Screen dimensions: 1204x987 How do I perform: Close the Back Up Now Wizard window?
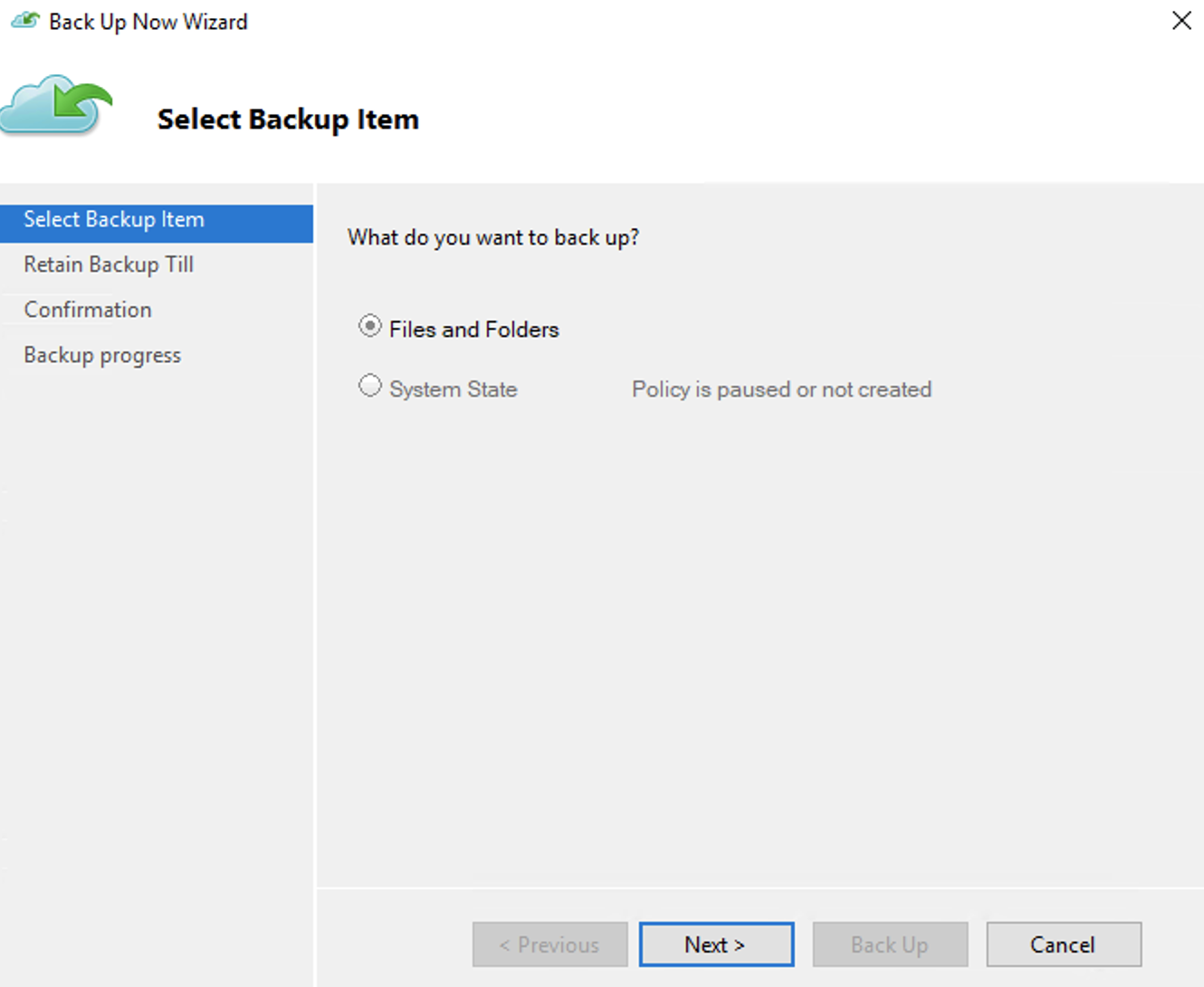pos(1180,21)
